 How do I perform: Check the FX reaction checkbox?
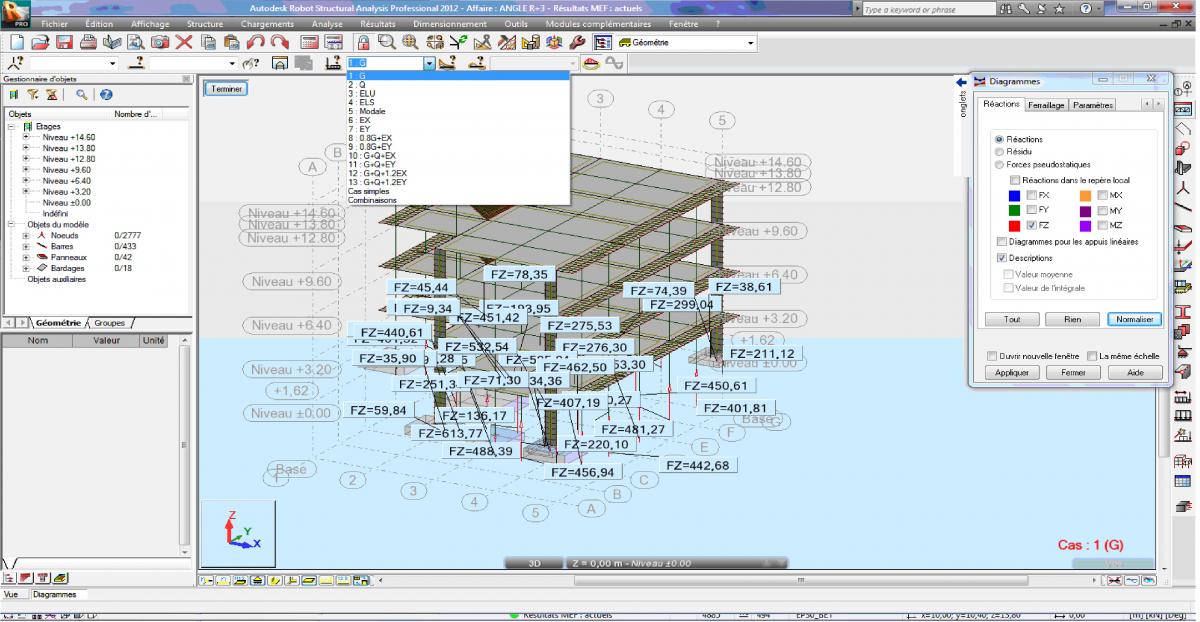tap(1030, 195)
